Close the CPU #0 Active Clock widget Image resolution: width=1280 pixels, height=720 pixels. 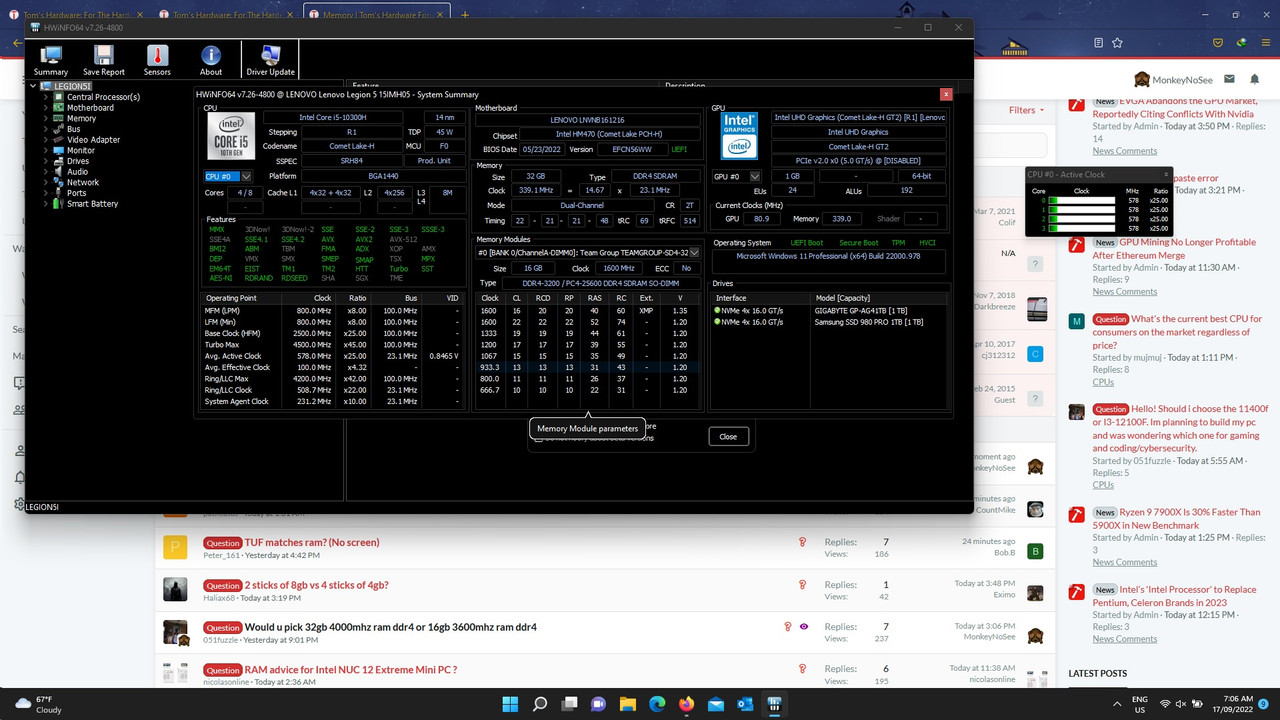1166,174
